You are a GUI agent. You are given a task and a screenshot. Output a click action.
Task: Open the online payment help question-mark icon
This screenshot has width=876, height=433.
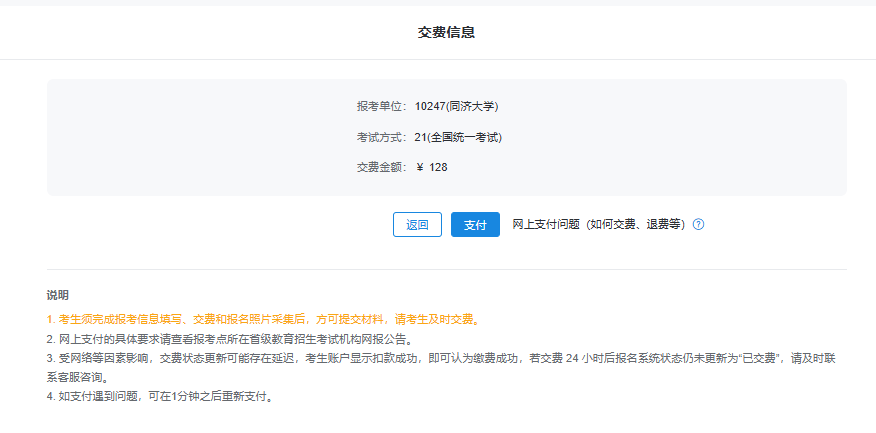point(698,225)
